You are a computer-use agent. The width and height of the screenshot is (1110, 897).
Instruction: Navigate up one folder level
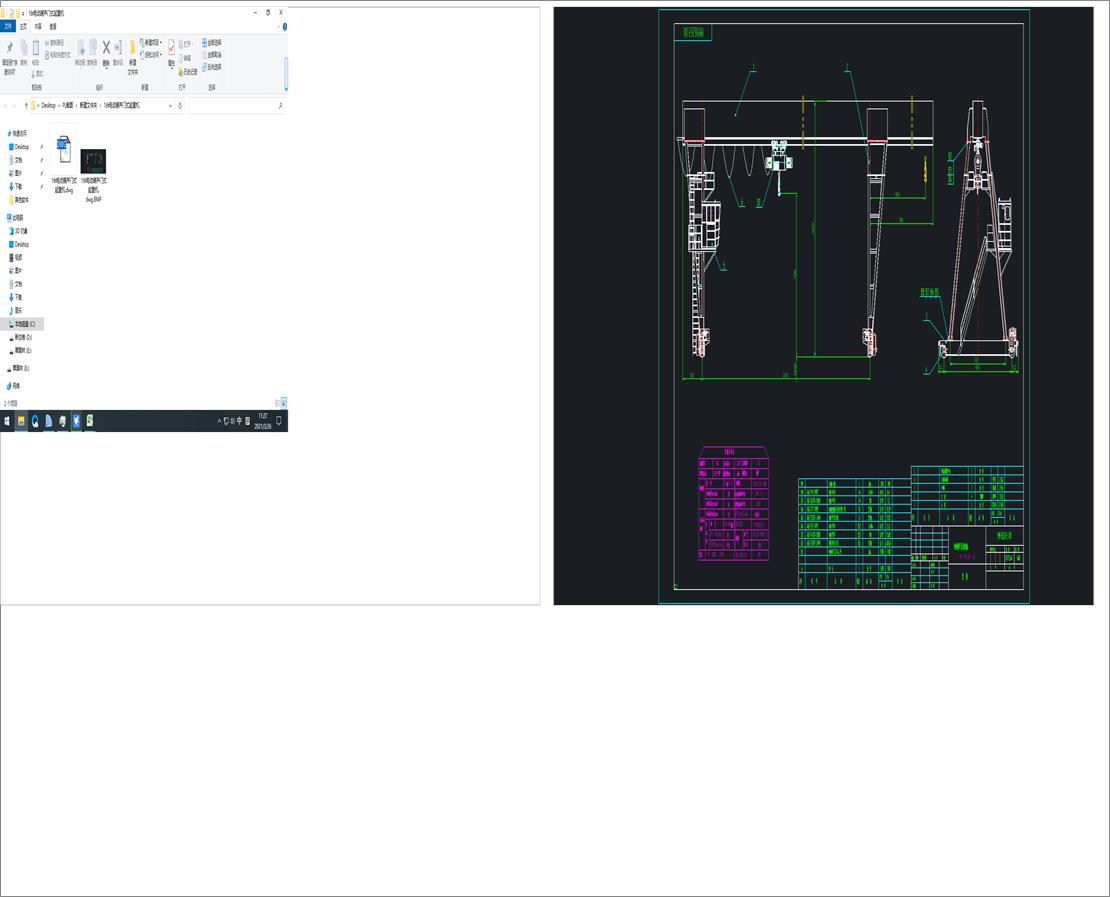(x=26, y=104)
